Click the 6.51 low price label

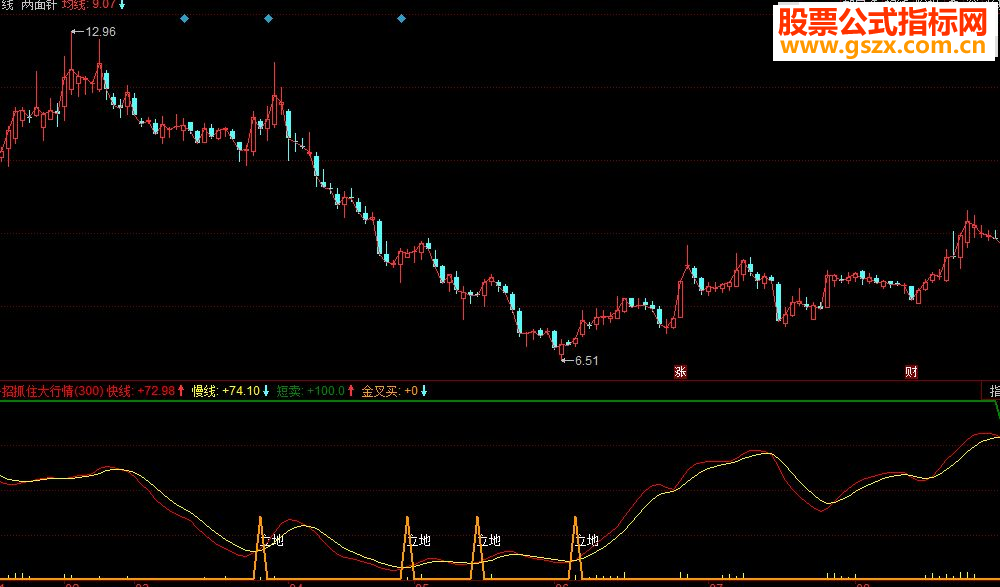585,360
